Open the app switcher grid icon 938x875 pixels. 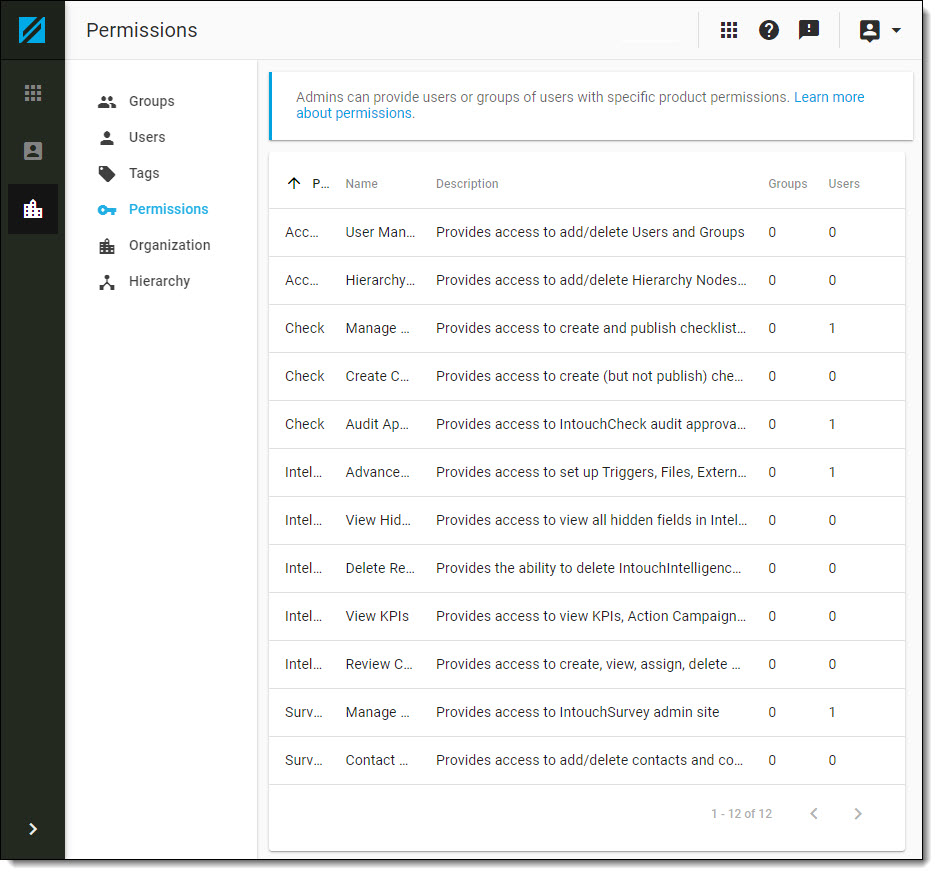click(x=728, y=30)
